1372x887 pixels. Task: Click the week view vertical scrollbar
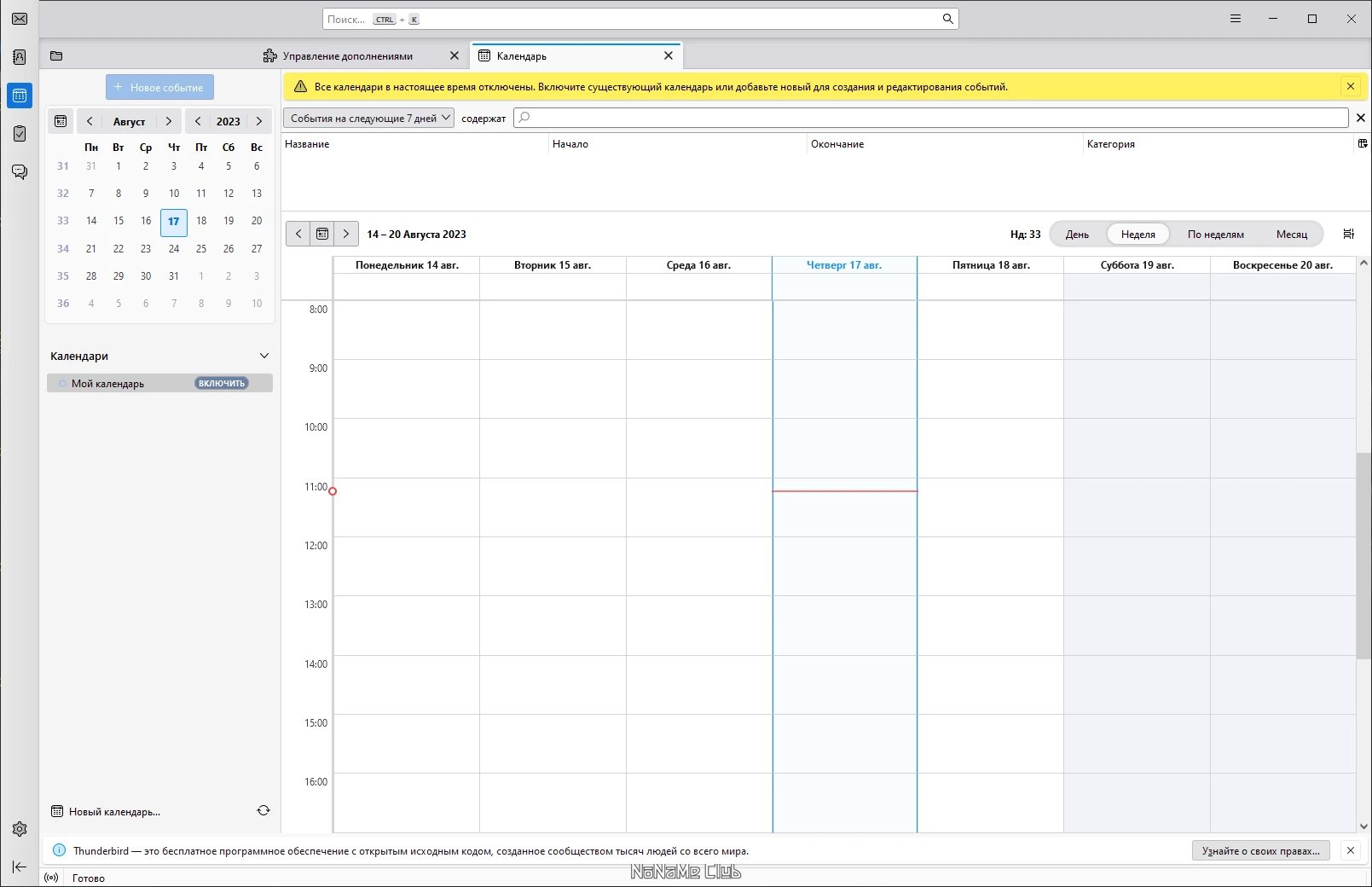[x=1363, y=555]
